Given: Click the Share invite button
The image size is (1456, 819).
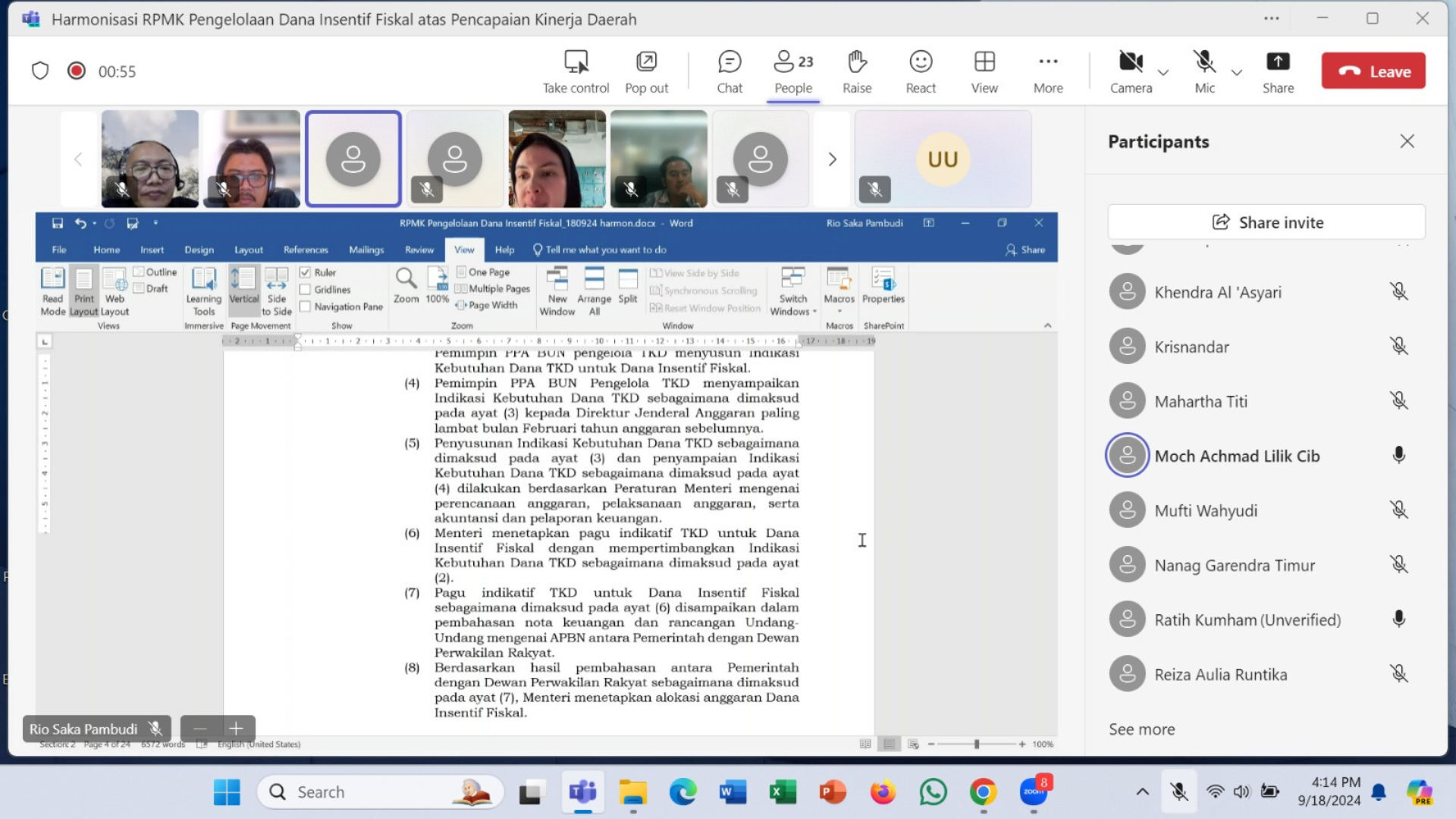Looking at the screenshot, I should (1266, 222).
